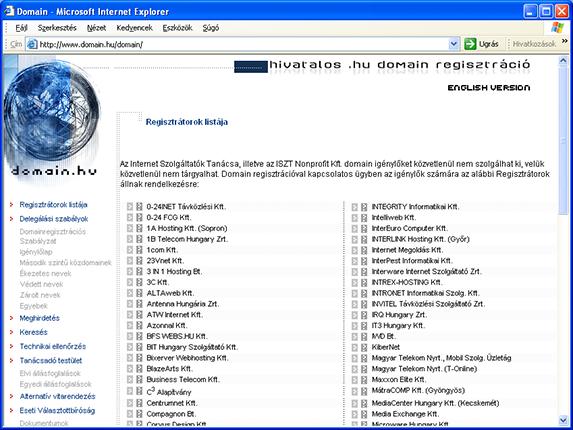
Task: Click the arrow icon beside KiberNet
Action: [354, 347]
